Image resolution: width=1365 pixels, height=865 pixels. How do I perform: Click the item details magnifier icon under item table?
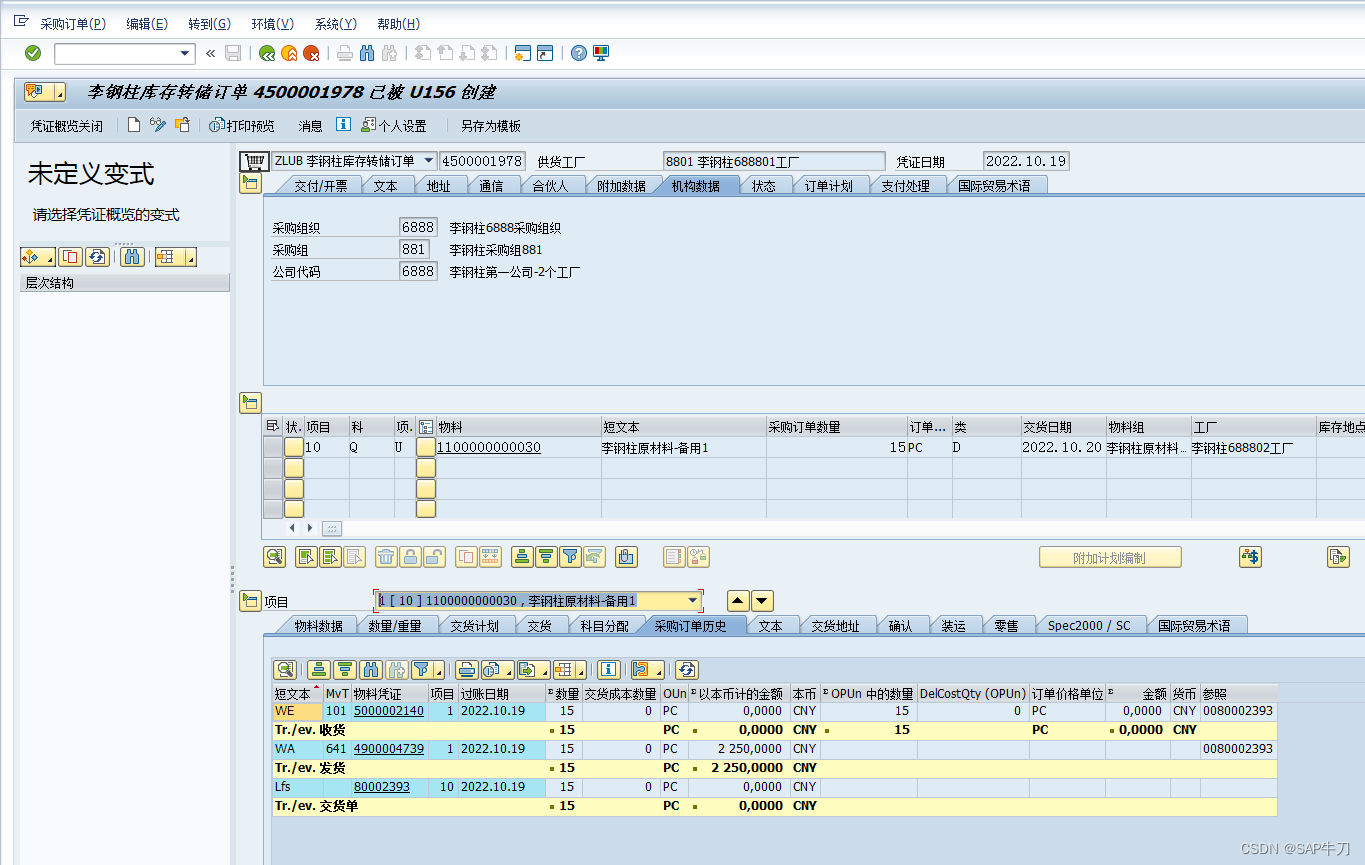[x=274, y=557]
